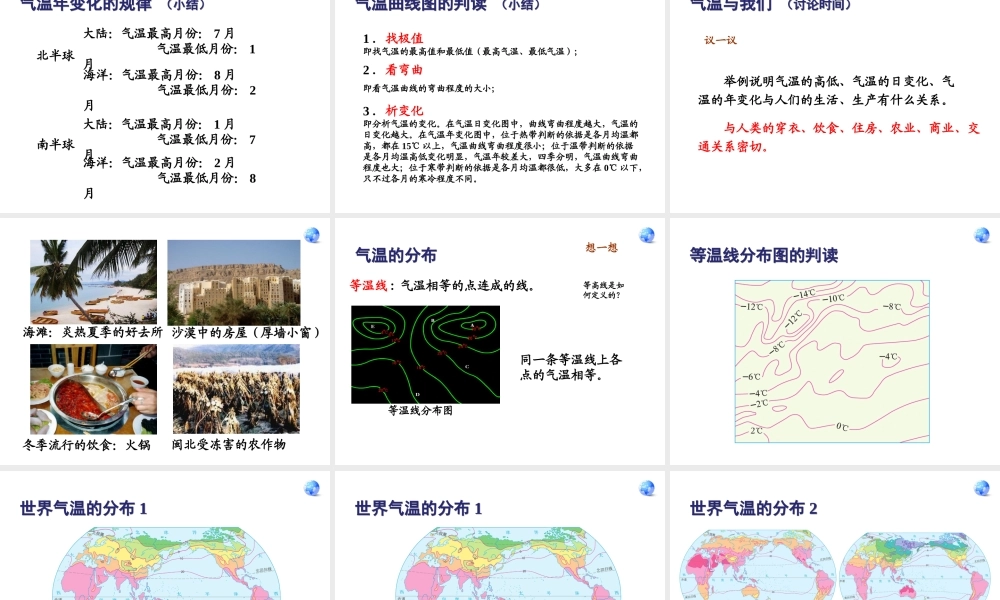This screenshot has width=1000, height=600.
Task: Click the red 析变化 heading
Action: [404, 111]
